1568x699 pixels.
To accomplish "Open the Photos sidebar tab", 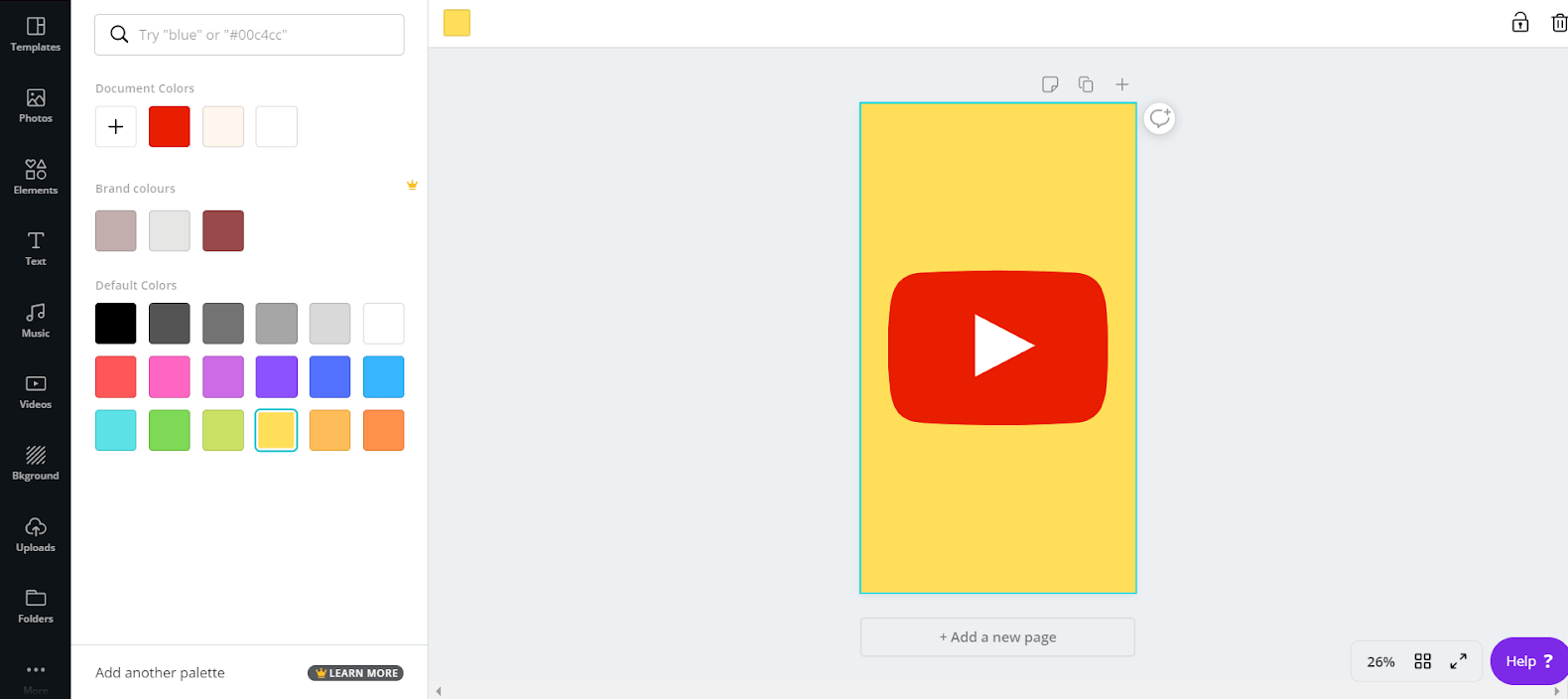I will pyautogui.click(x=36, y=105).
